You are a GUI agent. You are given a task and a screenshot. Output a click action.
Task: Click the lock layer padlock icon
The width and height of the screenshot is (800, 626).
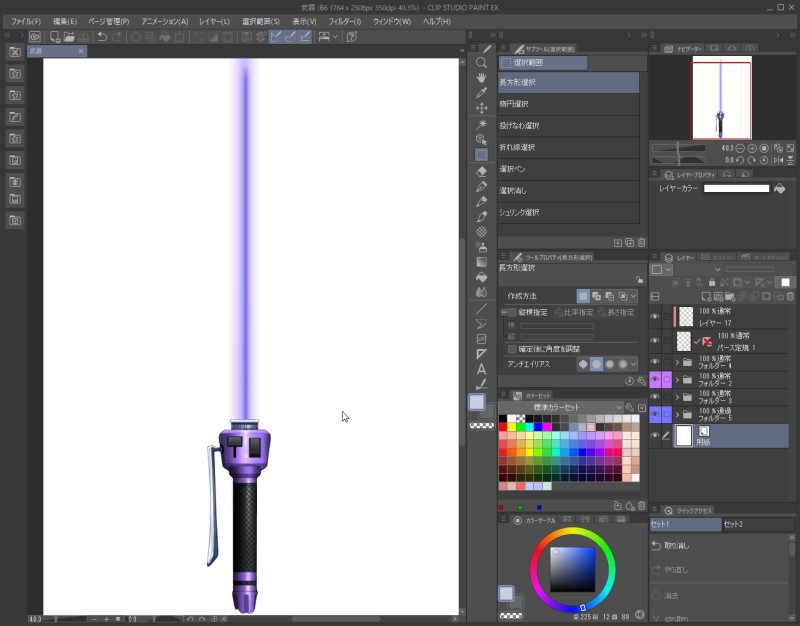(x=712, y=282)
